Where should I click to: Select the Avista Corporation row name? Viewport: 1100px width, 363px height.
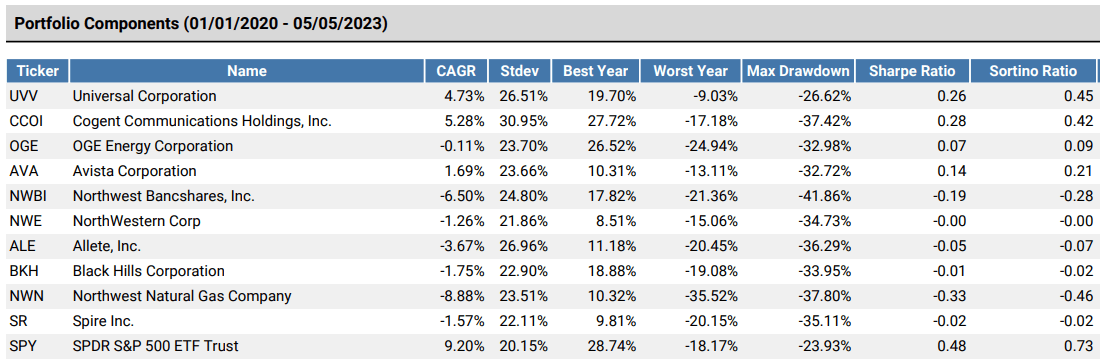135,171
